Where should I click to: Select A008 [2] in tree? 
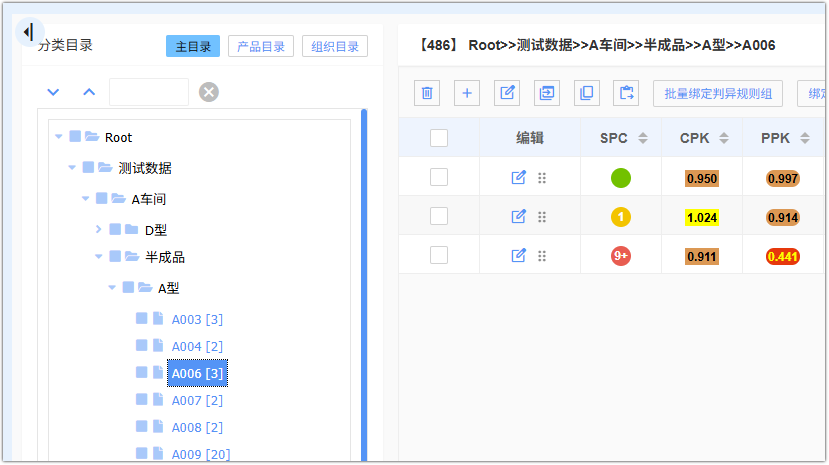[x=197, y=427]
